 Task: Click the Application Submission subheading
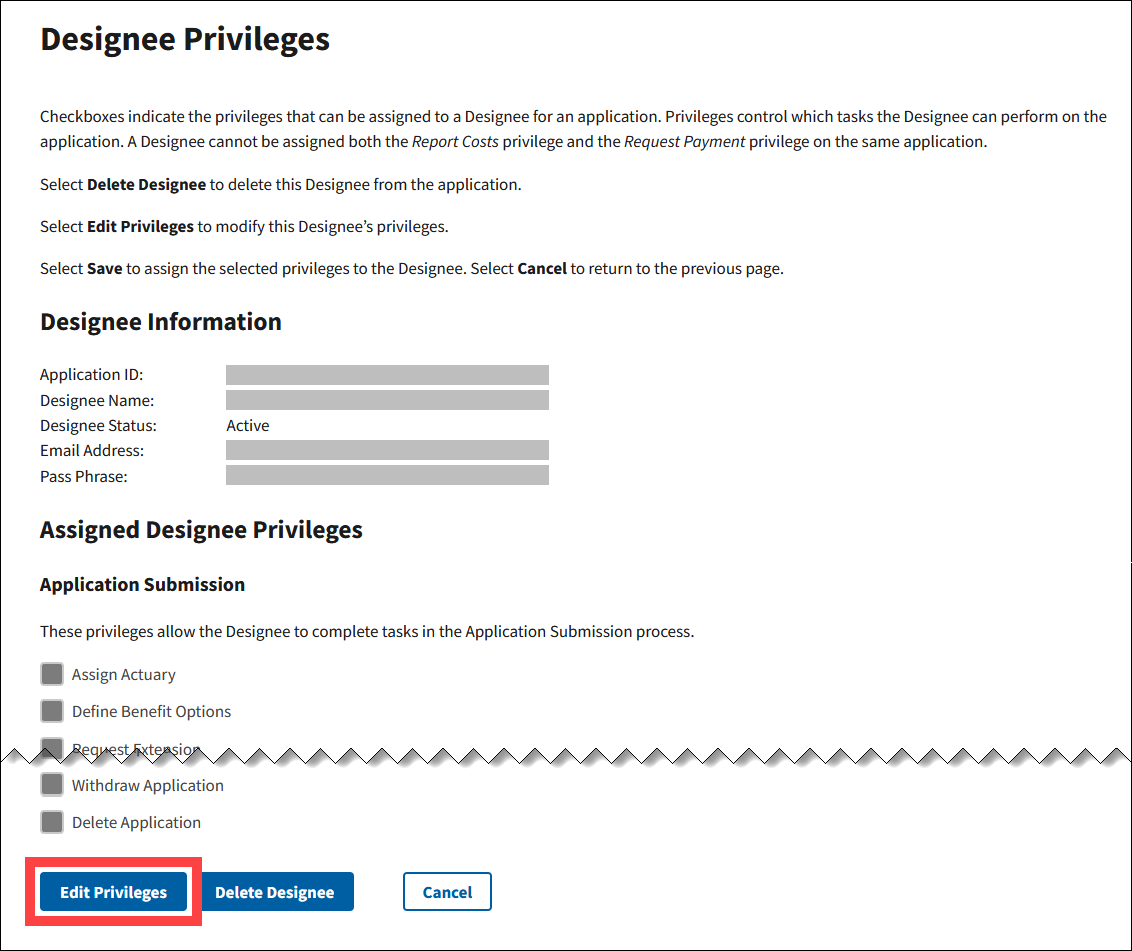coord(142,585)
